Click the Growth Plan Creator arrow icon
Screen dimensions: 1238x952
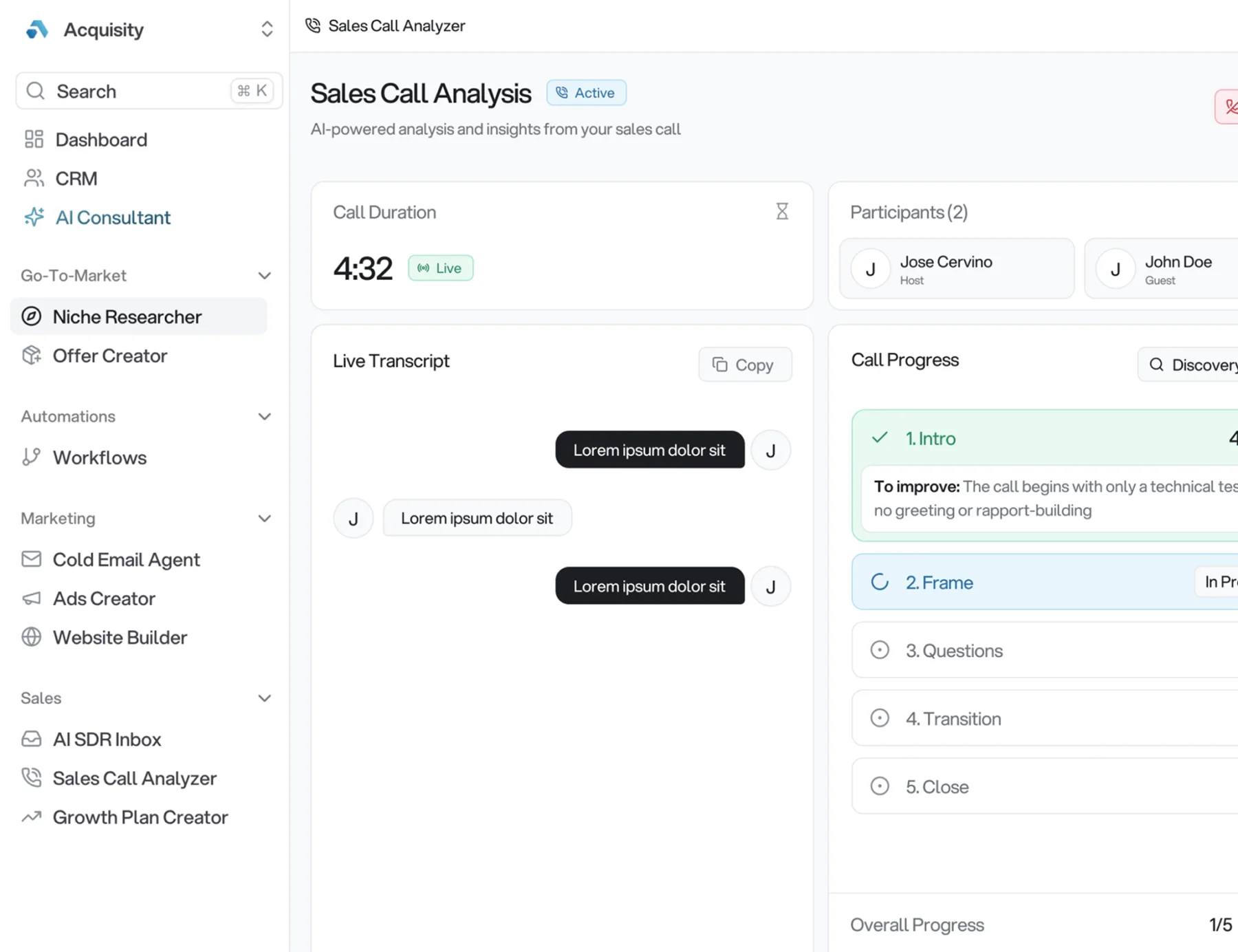tap(32, 816)
